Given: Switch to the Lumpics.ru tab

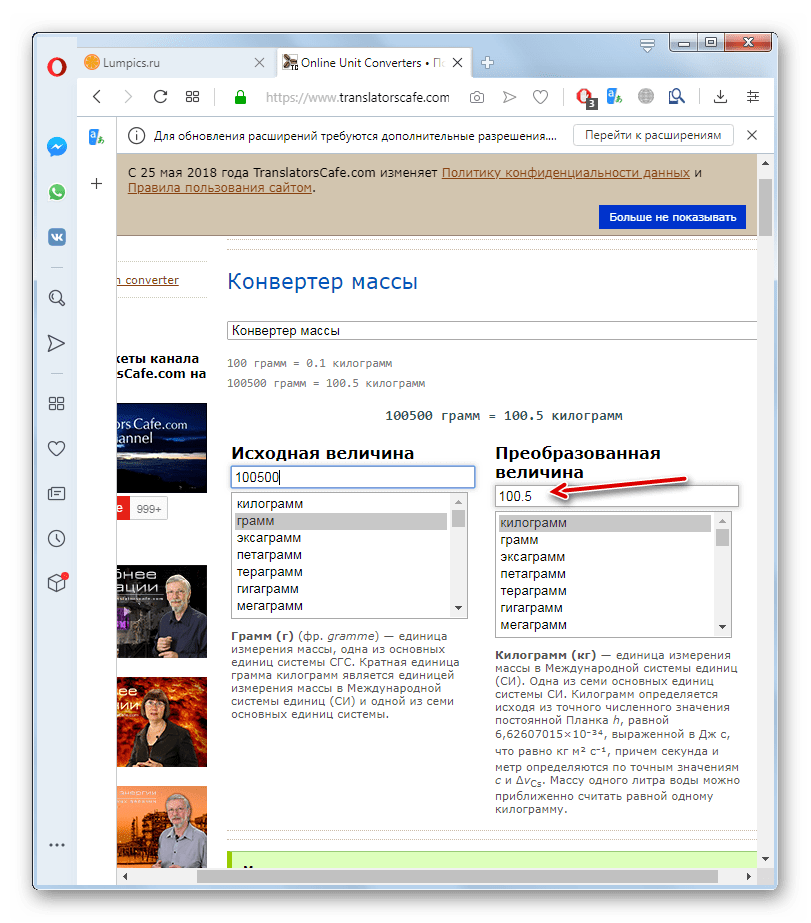Looking at the screenshot, I should coord(172,62).
